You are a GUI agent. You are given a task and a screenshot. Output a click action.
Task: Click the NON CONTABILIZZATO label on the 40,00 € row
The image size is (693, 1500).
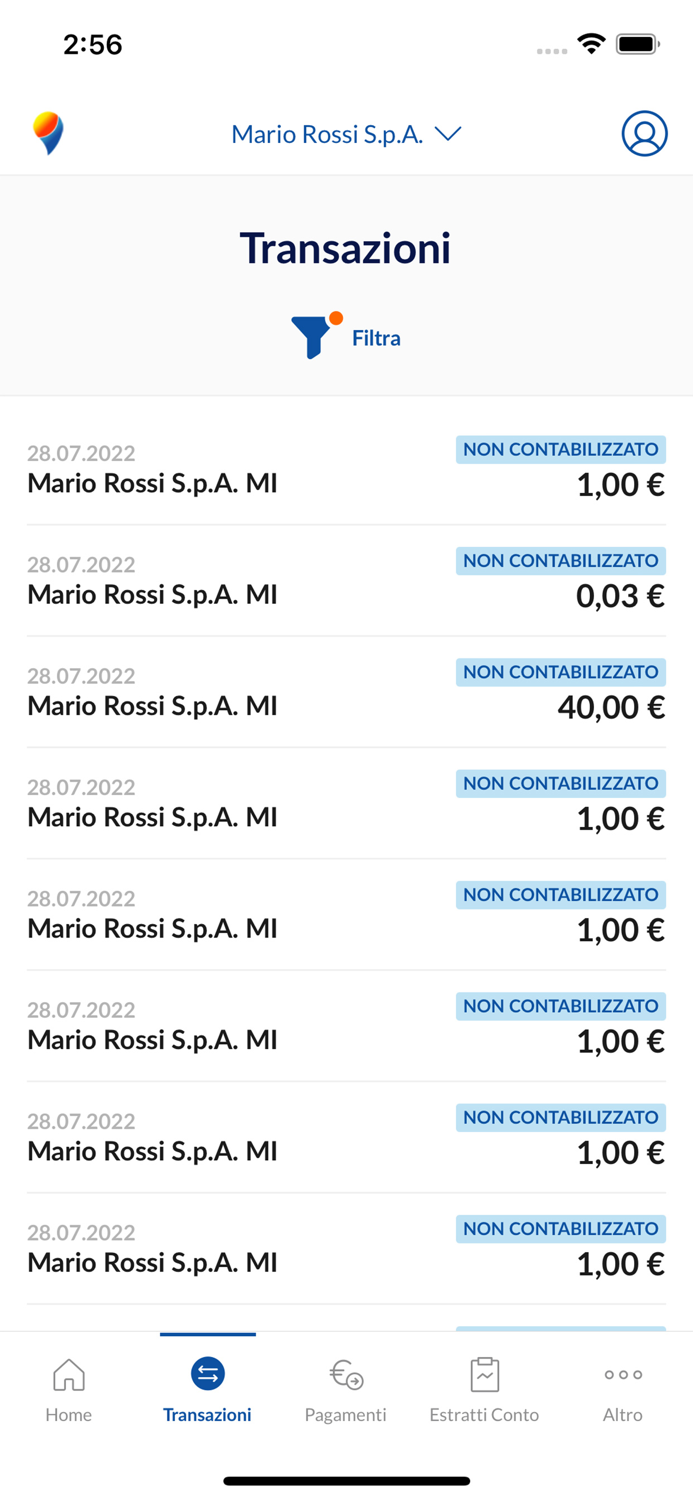click(x=560, y=672)
